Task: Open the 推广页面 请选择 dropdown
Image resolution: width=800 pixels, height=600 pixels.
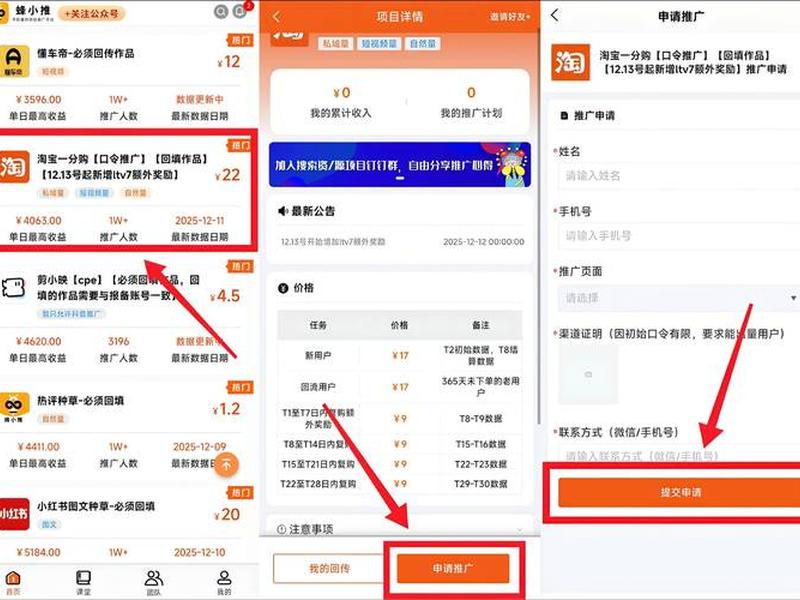Action: [x=679, y=298]
